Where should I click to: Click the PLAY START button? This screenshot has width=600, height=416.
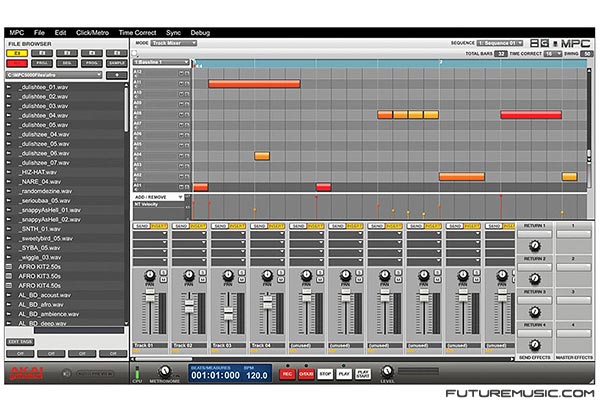point(363,374)
